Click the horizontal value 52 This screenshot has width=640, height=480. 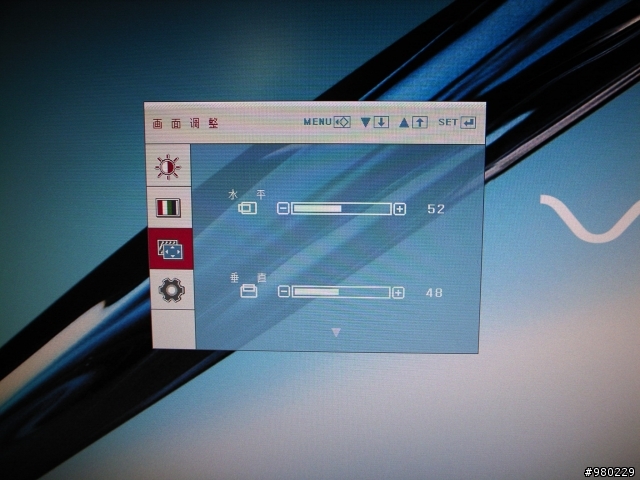tap(436, 209)
